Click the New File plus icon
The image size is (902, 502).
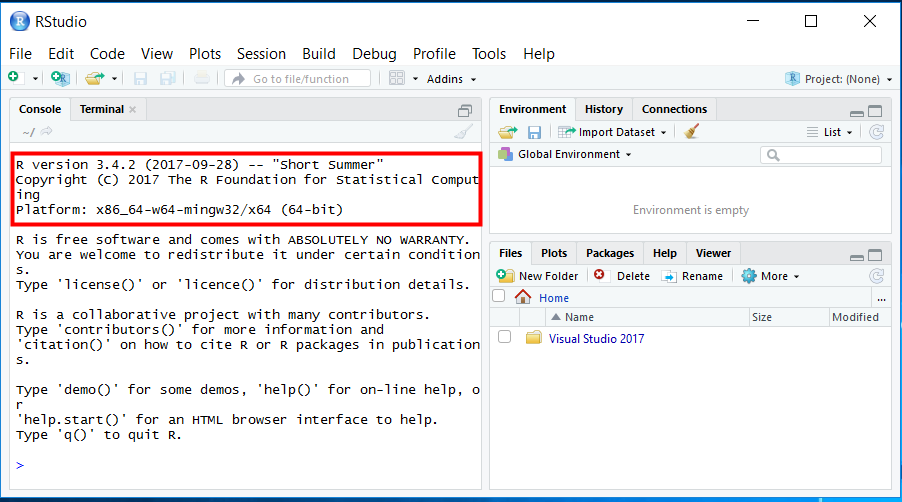(14, 78)
